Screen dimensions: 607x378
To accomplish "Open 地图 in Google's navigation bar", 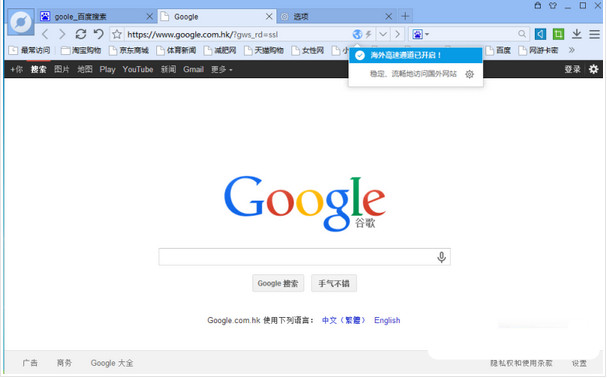I will tap(85, 69).
